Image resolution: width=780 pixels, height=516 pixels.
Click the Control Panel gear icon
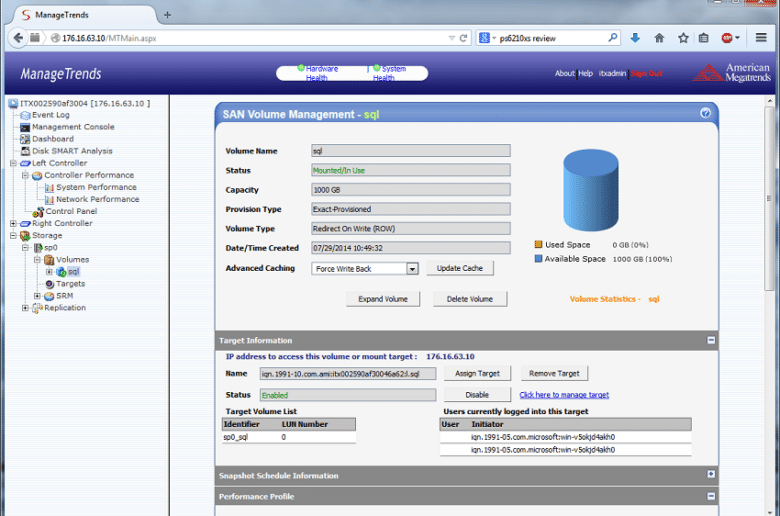38,211
